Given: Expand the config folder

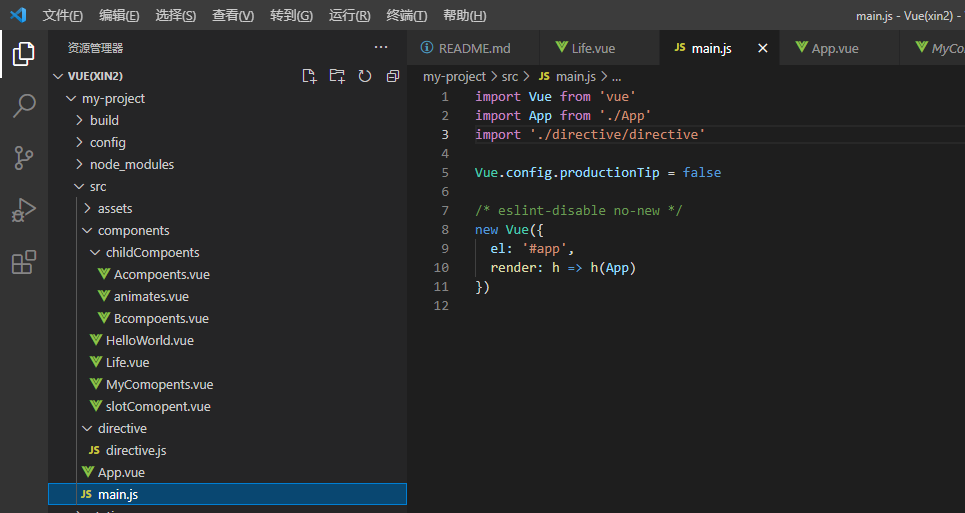Looking at the screenshot, I should click(79, 142).
